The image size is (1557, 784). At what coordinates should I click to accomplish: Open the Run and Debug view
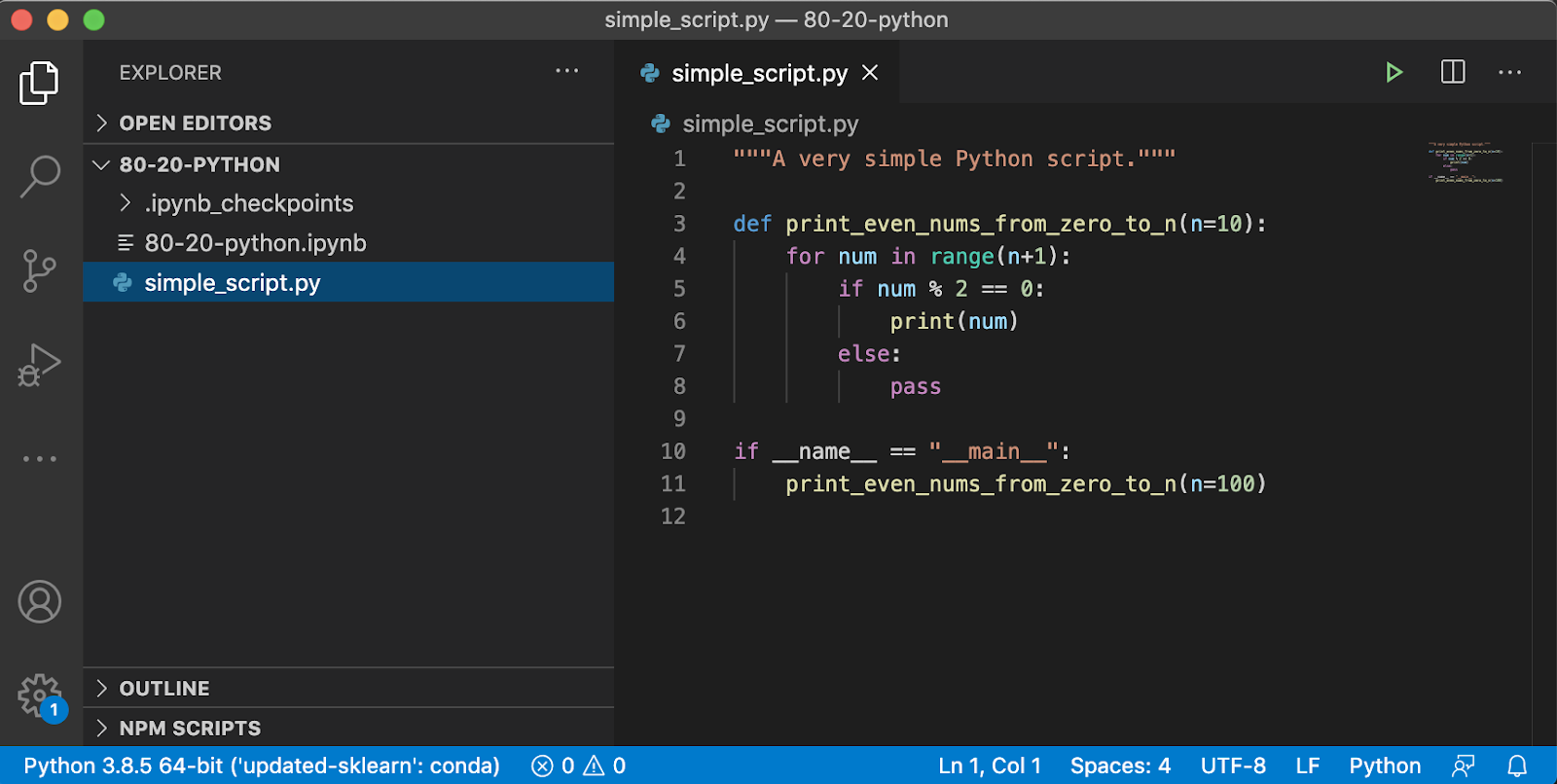point(39,365)
